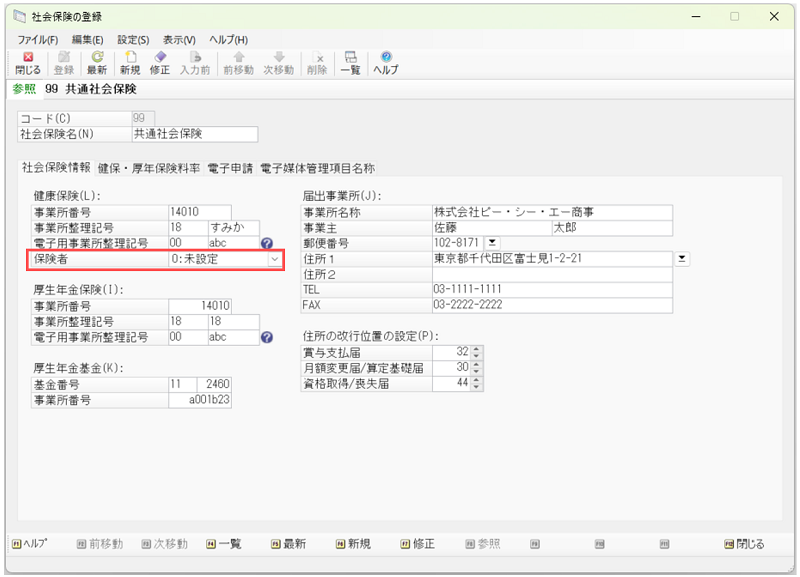The image size is (800, 577).
Task: Click the 閉じる function key button at bottom
Action: [x=744, y=544]
